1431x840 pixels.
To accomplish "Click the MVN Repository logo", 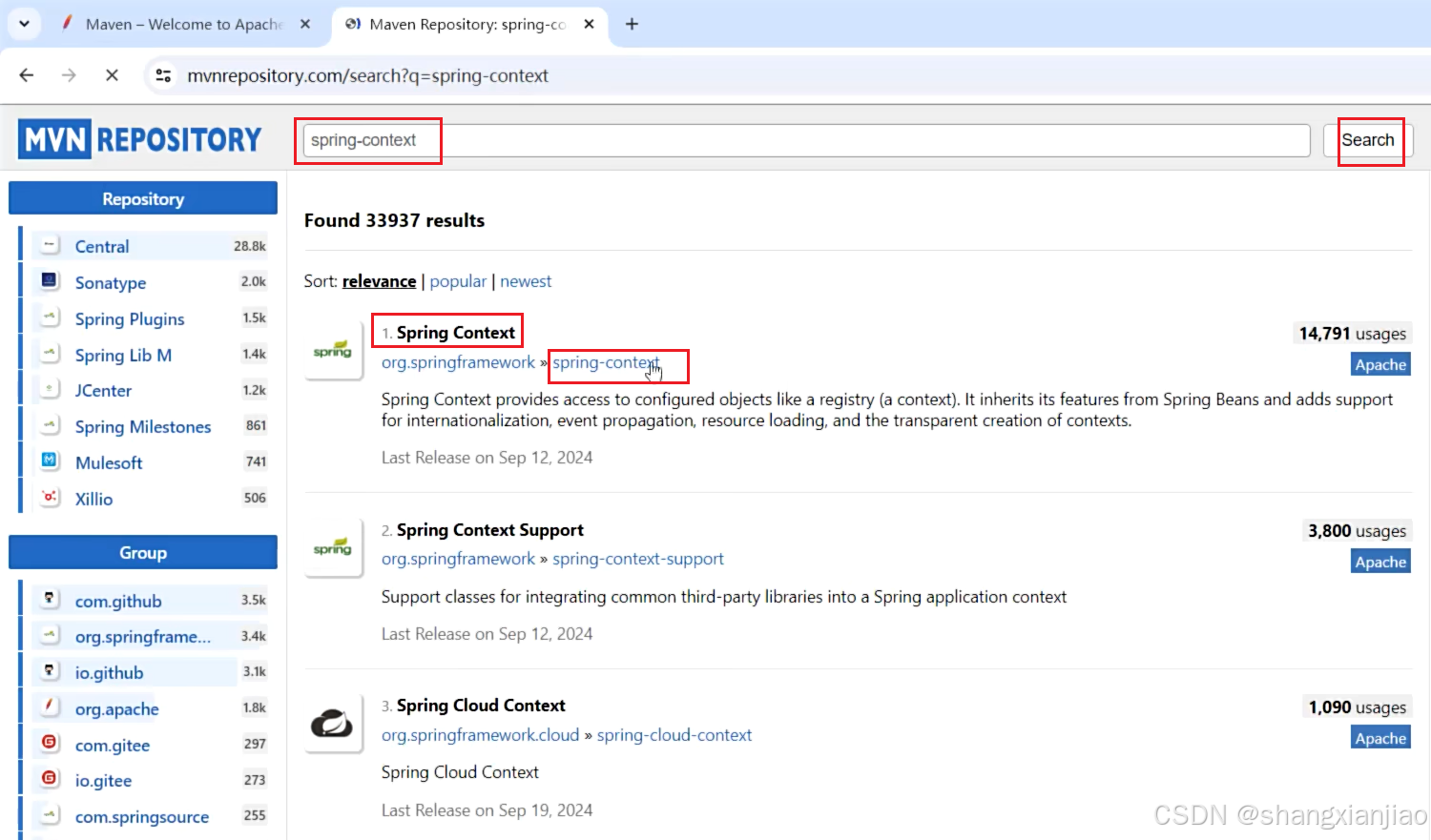I will click(x=139, y=140).
